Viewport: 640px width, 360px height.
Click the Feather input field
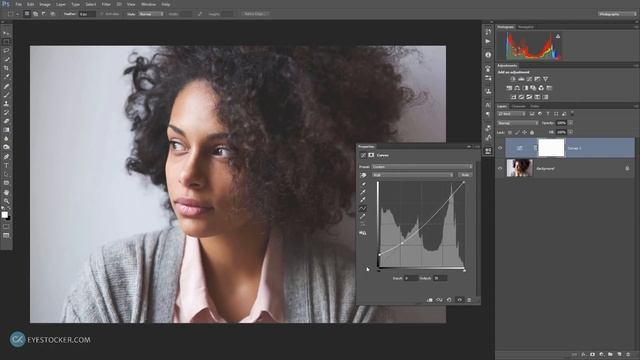87,14
